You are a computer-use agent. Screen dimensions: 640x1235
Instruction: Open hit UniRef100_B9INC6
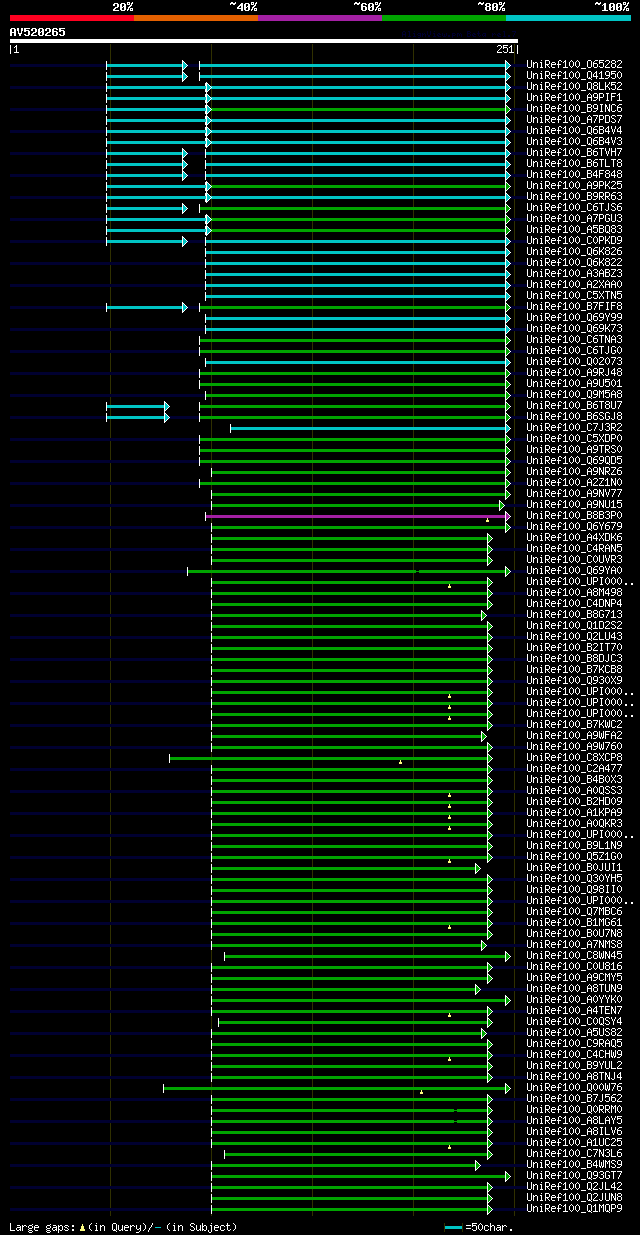click(574, 108)
